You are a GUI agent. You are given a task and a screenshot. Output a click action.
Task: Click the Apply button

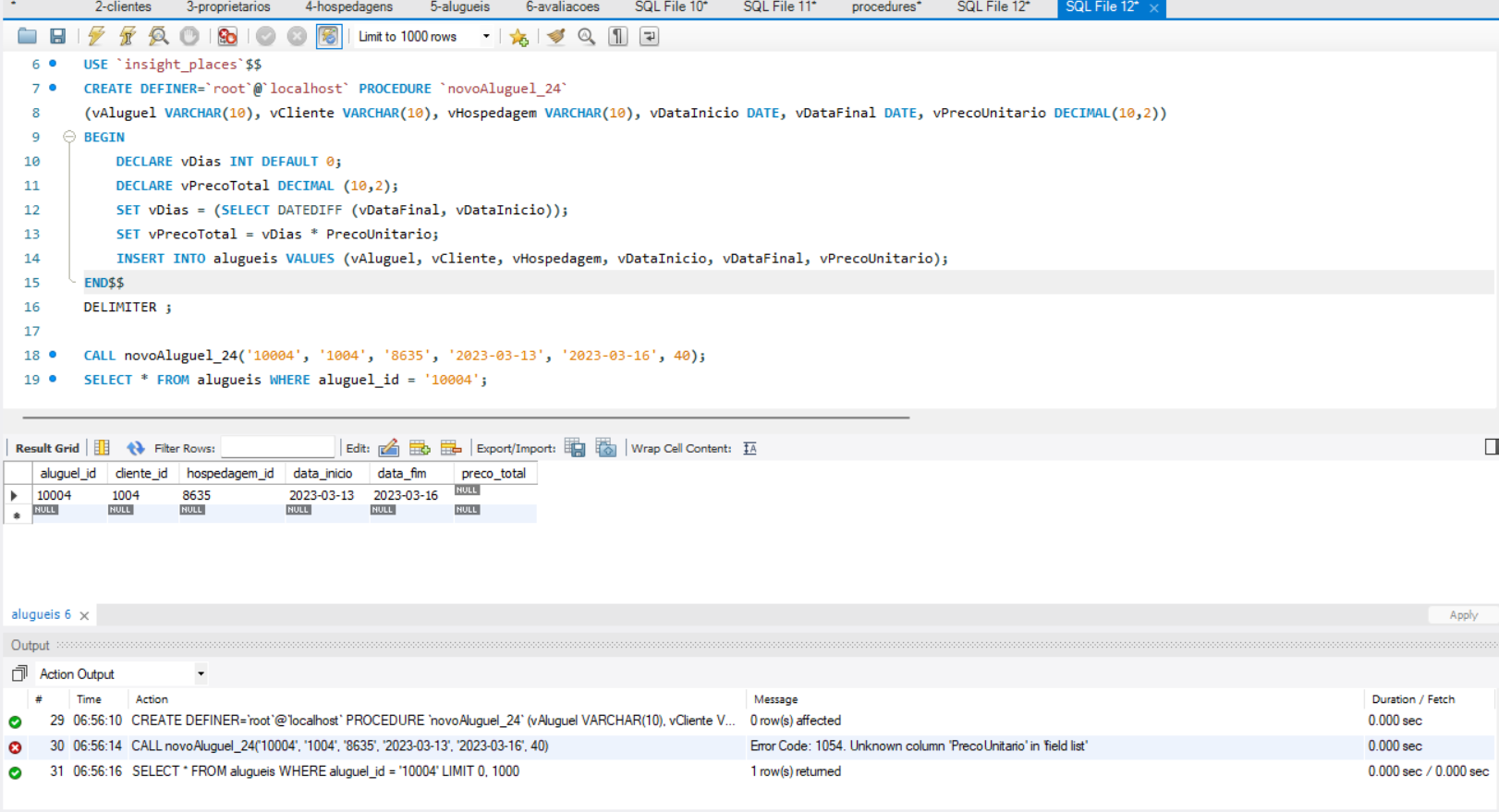pos(1463,615)
